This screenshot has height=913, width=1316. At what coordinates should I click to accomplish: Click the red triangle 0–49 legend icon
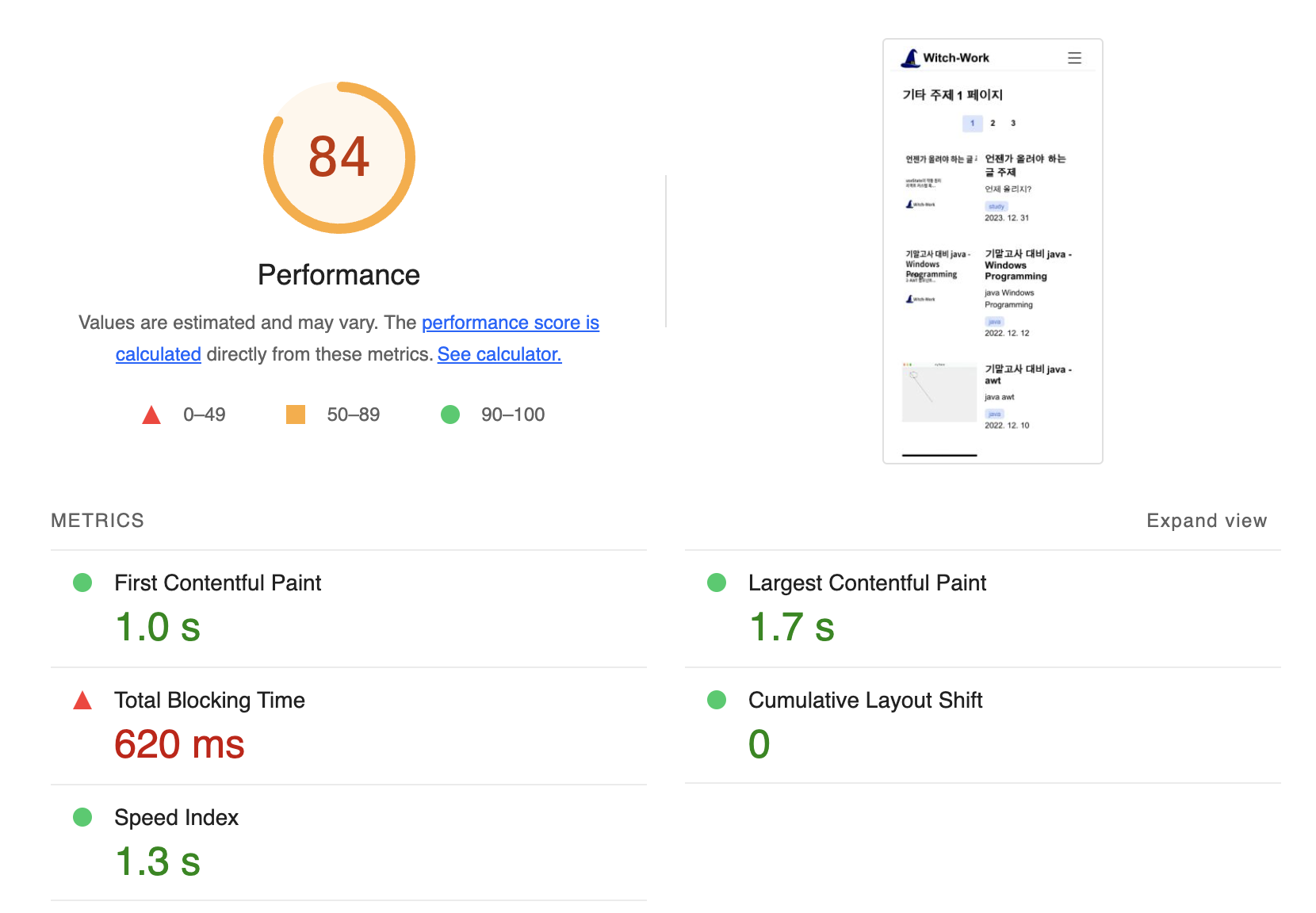(x=151, y=414)
